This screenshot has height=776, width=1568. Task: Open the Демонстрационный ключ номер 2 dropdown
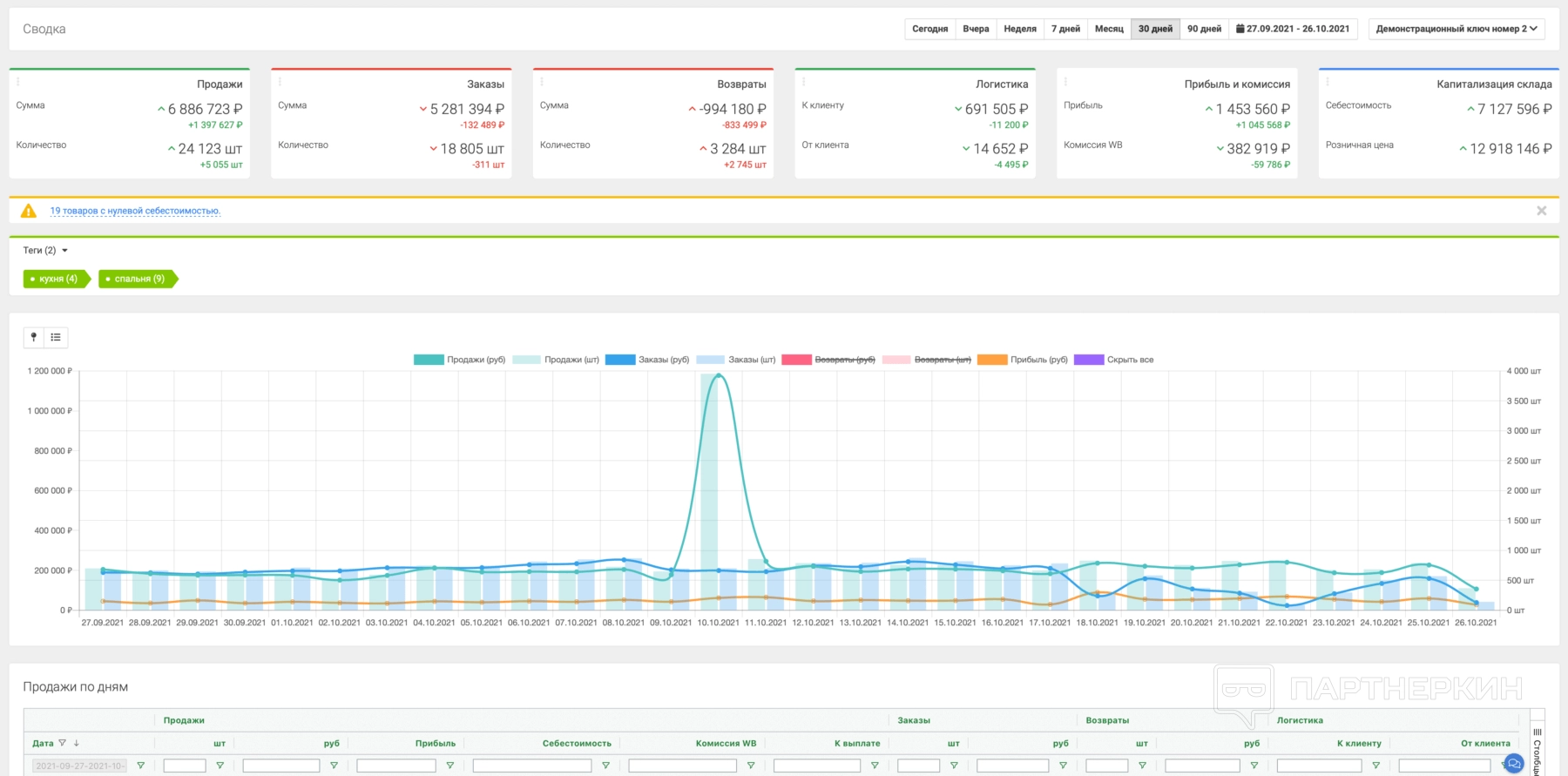point(1456,29)
